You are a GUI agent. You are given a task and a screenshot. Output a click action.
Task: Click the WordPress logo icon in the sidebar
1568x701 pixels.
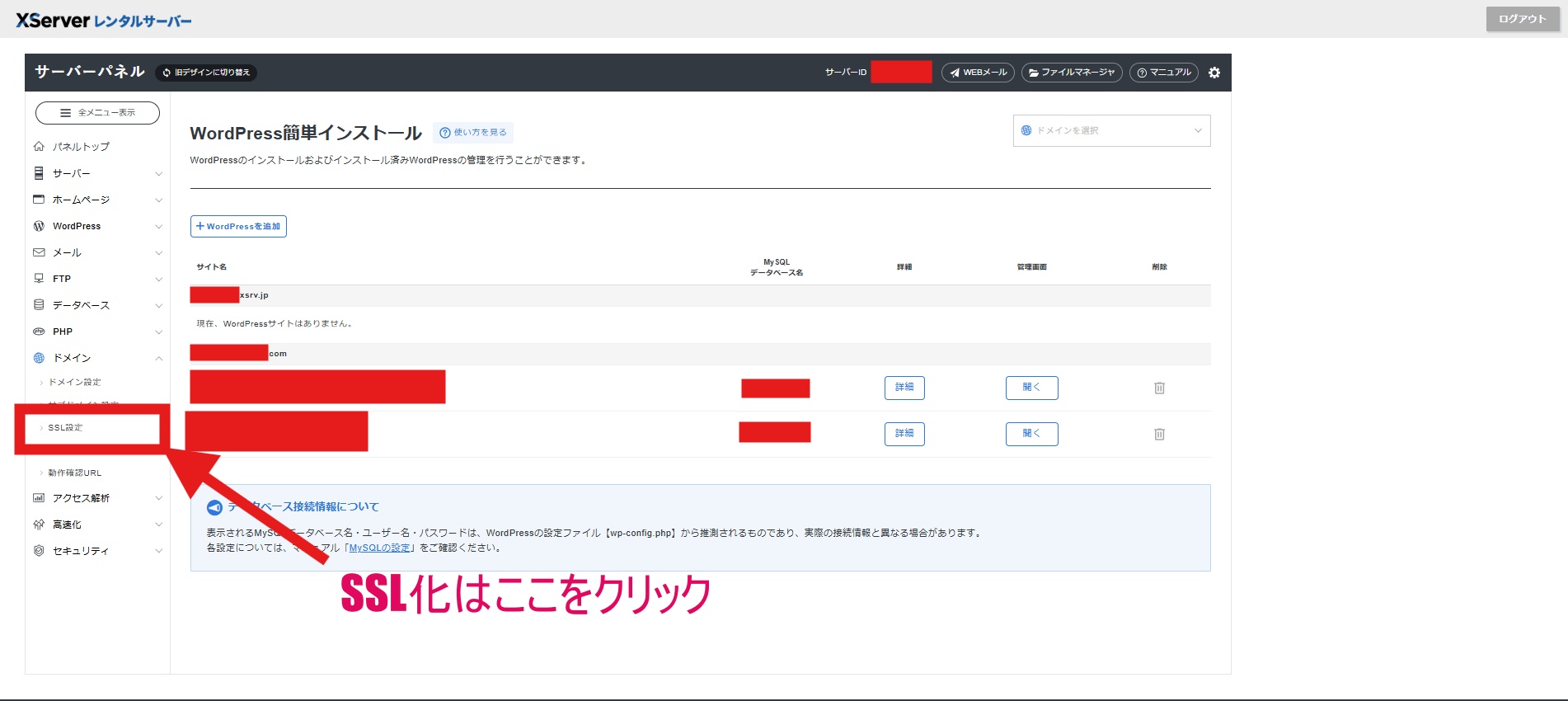click(39, 226)
